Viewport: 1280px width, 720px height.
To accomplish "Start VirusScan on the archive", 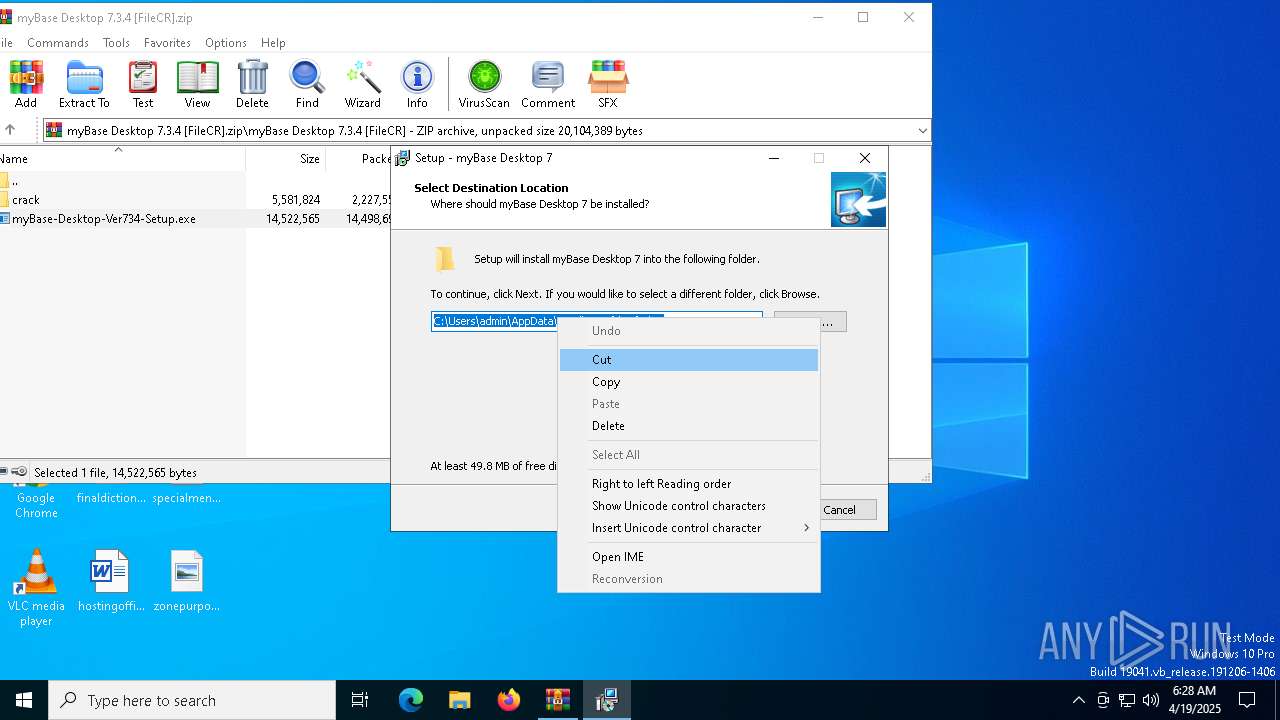I will point(484,84).
